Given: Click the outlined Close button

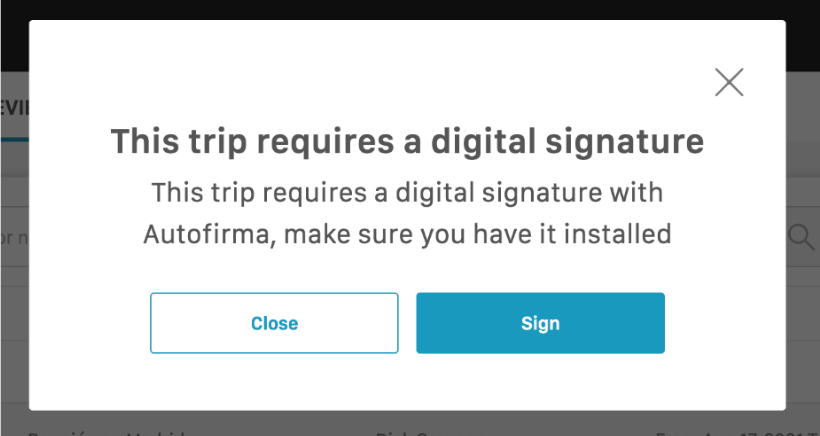Looking at the screenshot, I should click(274, 323).
